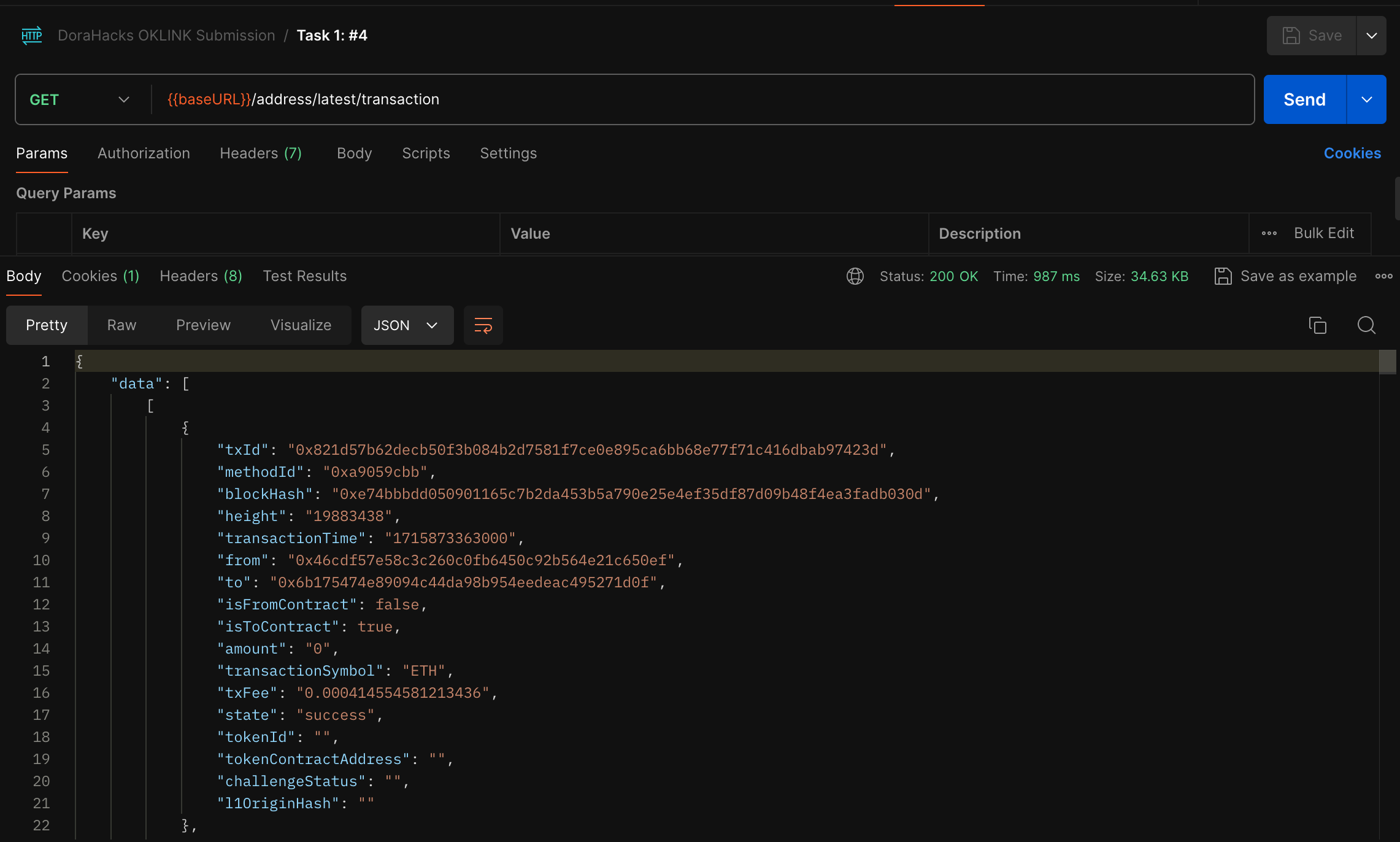This screenshot has height=842, width=1400.
Task: Open the response more options ellipsis
Action: coord(1383,276)
